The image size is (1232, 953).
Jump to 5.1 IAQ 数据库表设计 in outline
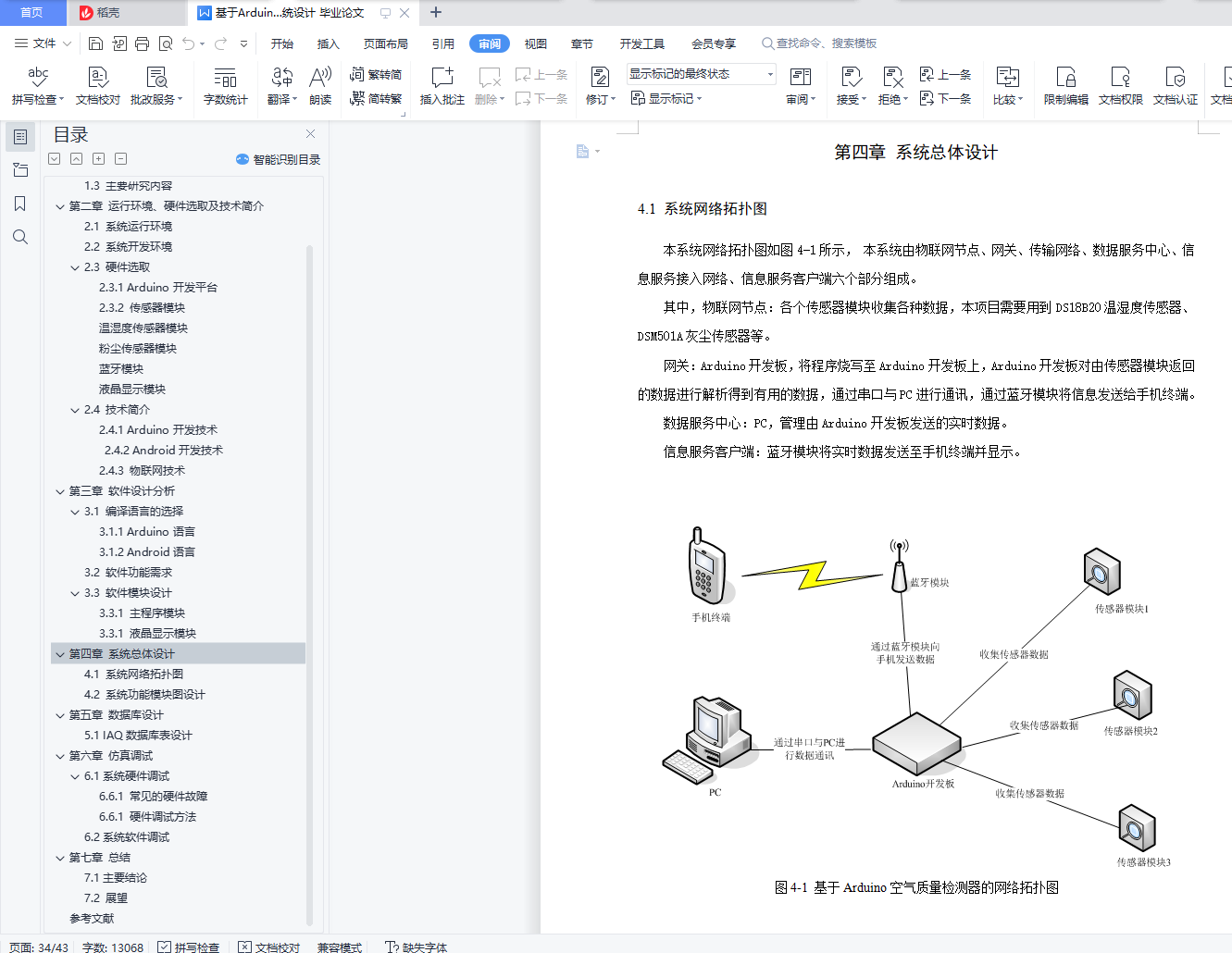coord(138,736)
